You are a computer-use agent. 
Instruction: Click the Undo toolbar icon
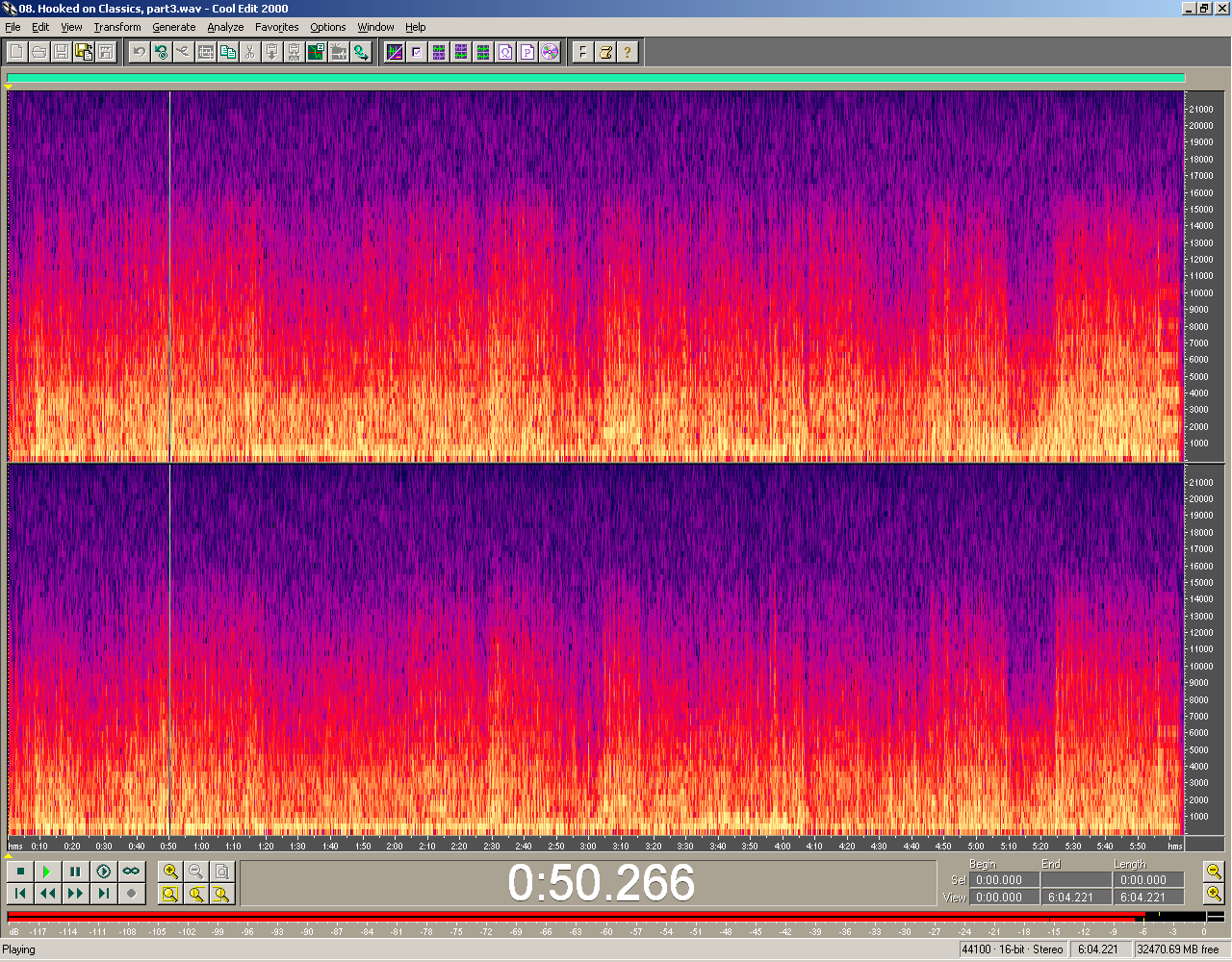coord(140,52)
